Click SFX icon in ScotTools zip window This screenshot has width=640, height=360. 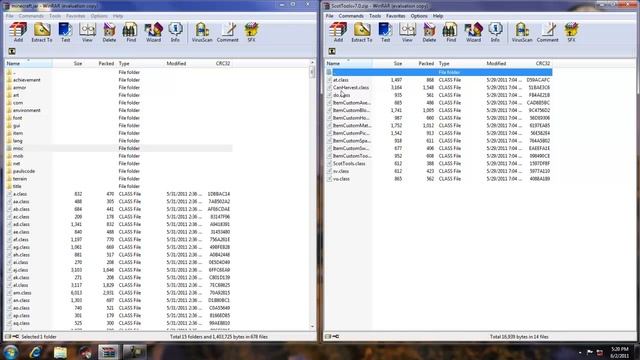571,32
